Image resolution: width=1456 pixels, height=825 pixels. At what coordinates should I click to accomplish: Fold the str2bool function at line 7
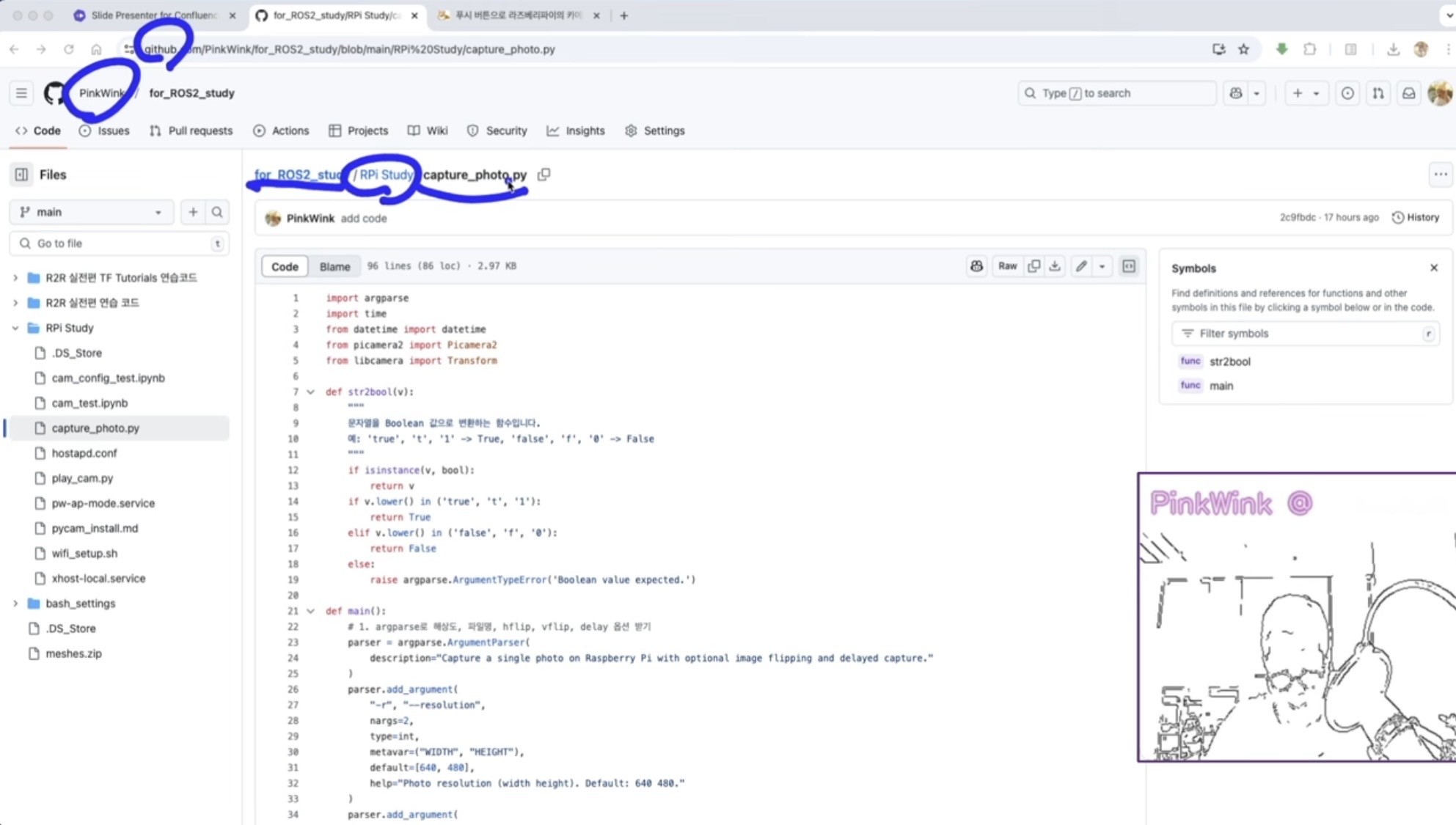(310, 392)
